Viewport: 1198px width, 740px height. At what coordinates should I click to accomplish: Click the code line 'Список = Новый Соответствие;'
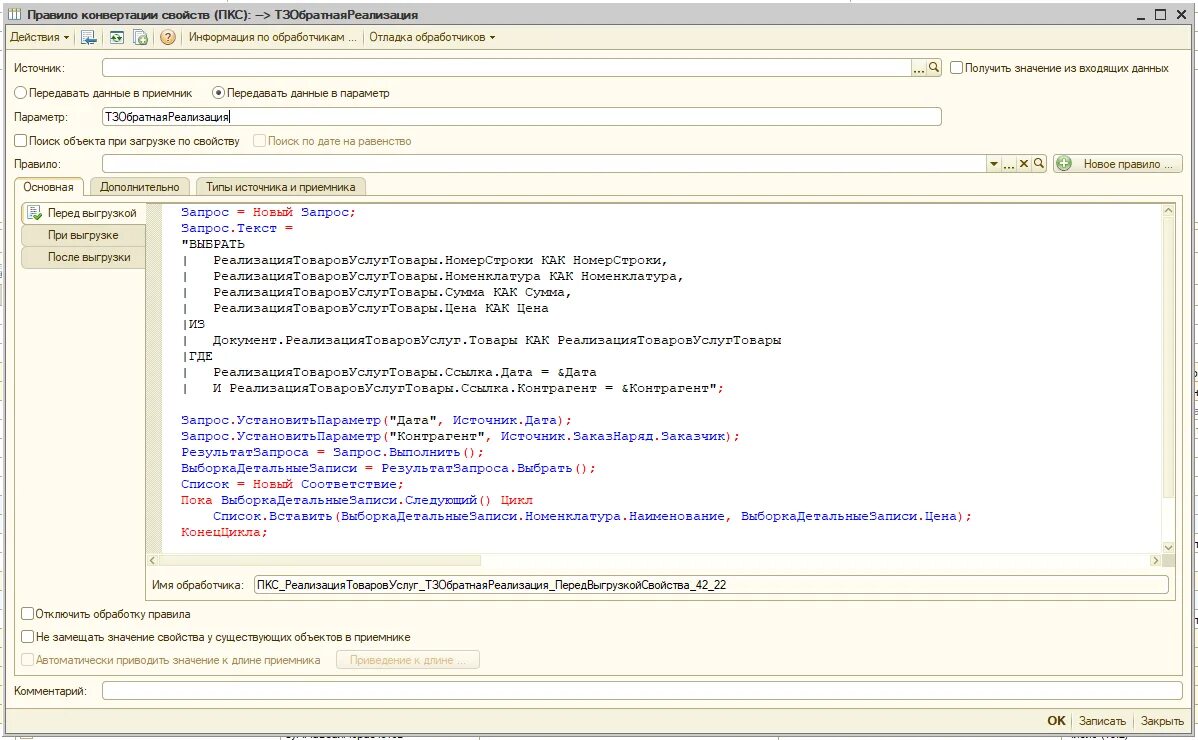(292, 484)
